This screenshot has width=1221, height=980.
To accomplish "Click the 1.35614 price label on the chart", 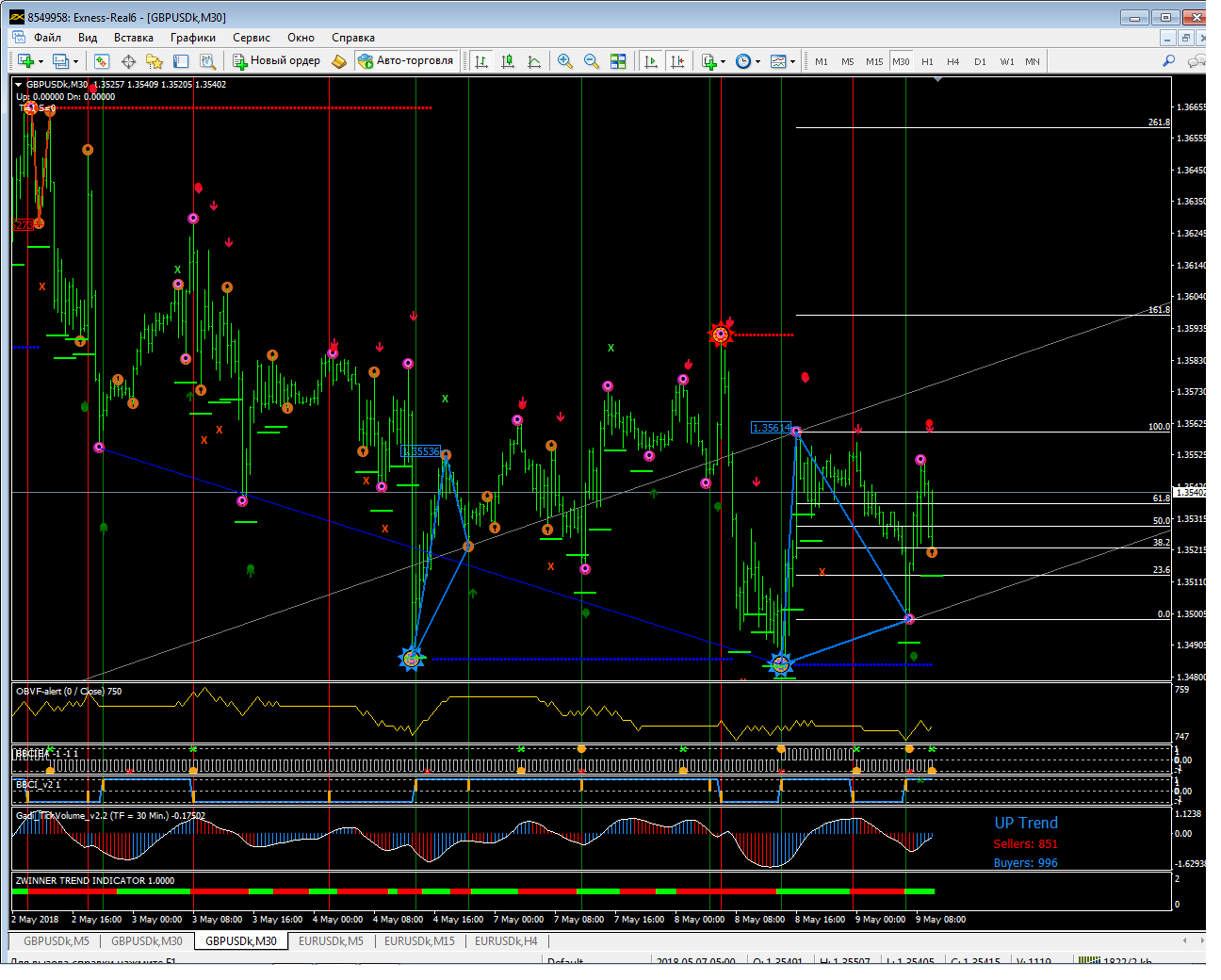I will 771,428.
